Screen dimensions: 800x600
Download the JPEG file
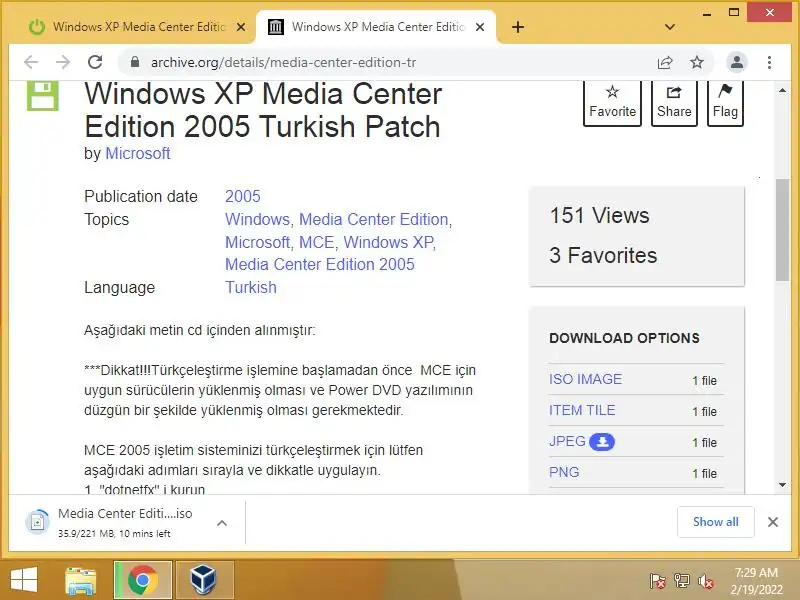click(x=567, y=441)
